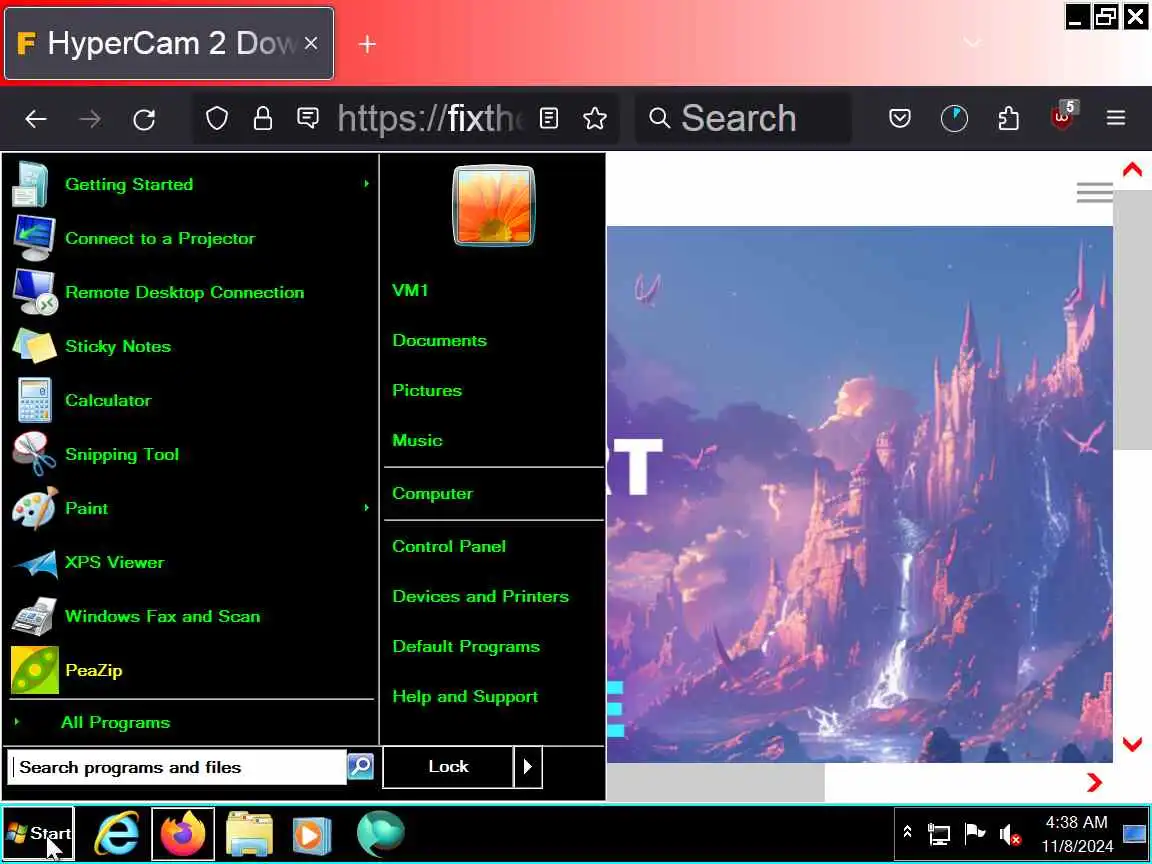Click the Lock button
Viewport: 1152px width, 864px height.
(x=448, y=766)
